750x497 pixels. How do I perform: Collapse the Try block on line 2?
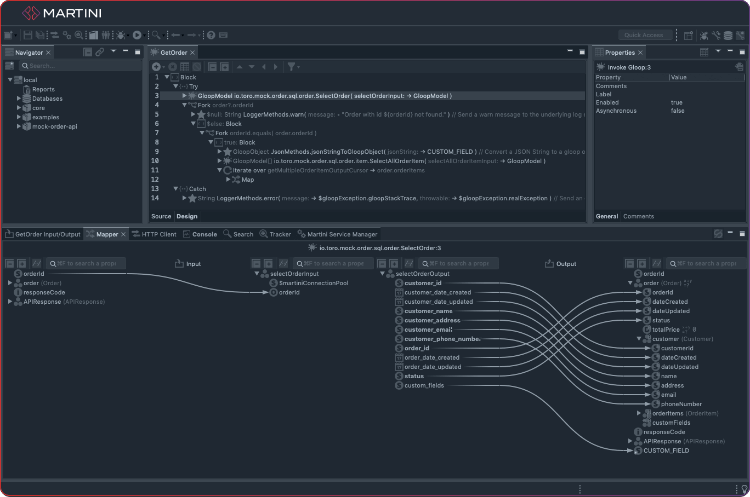175,86
